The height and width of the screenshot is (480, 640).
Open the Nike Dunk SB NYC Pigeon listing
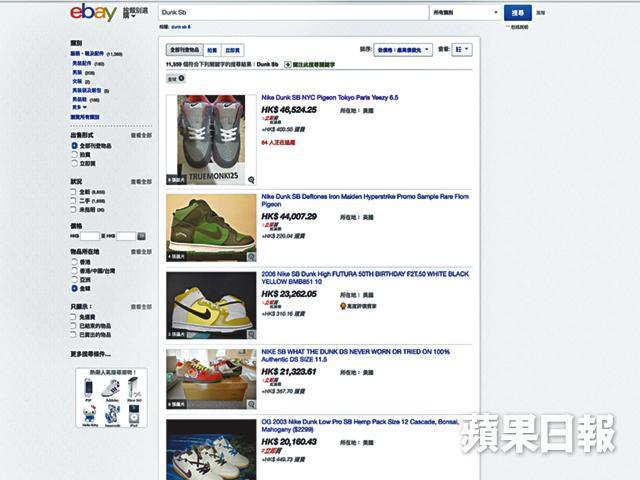(x=329, y=98)
